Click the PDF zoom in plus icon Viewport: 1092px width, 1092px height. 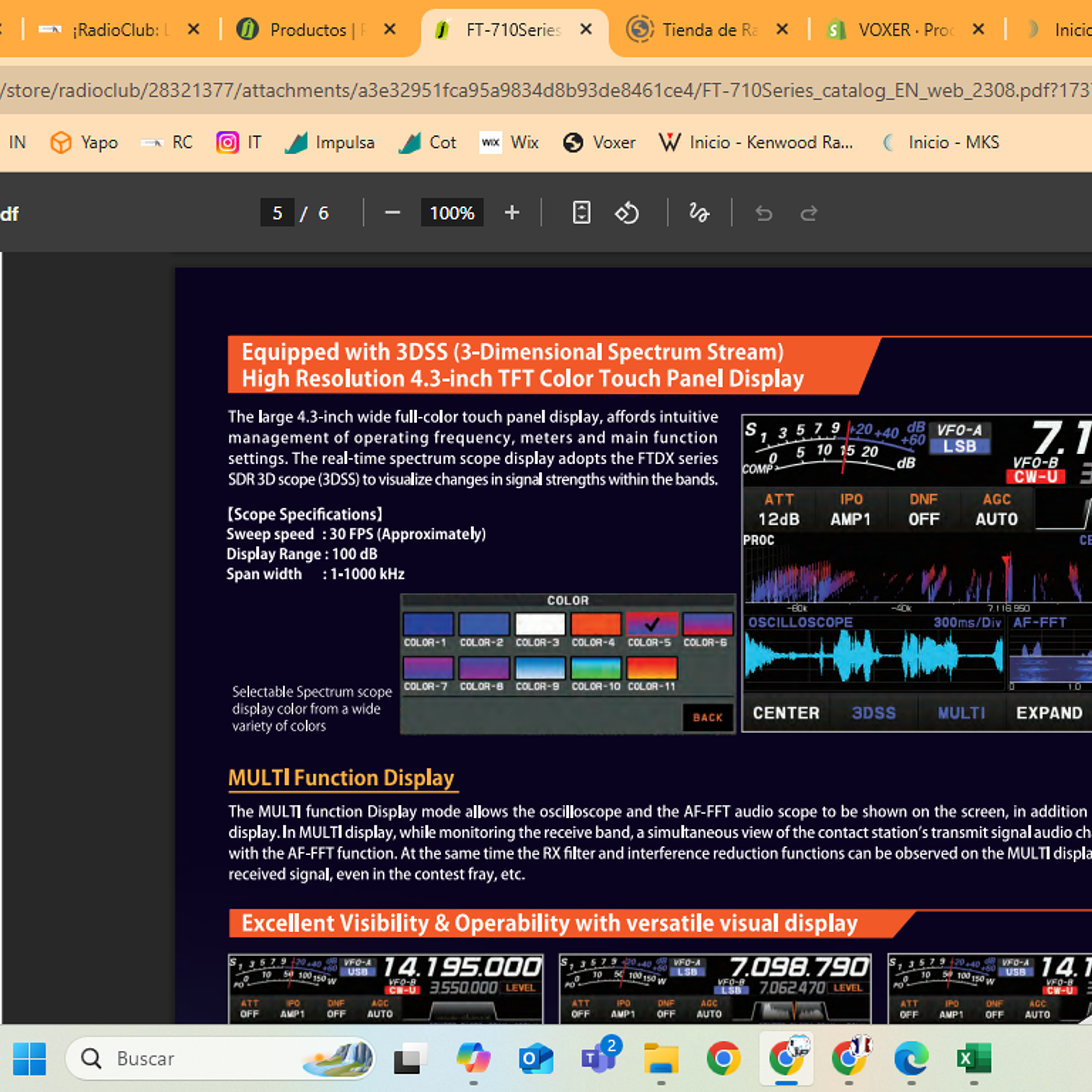coord(512,213)
